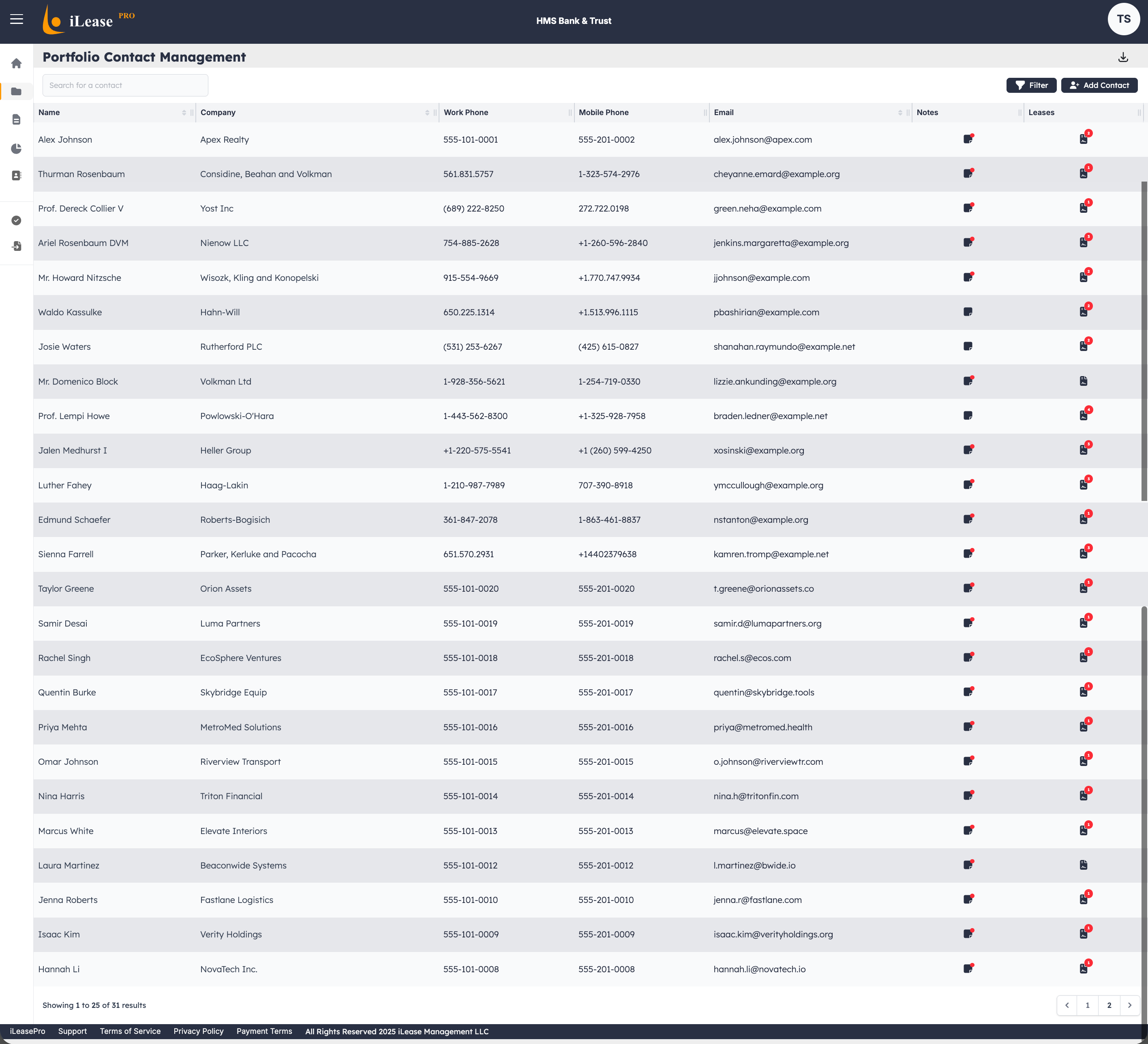The height and width of the screenshot is (1044, 1148).
Task: Sort contacts by the Company column
Action: point(428,112)
